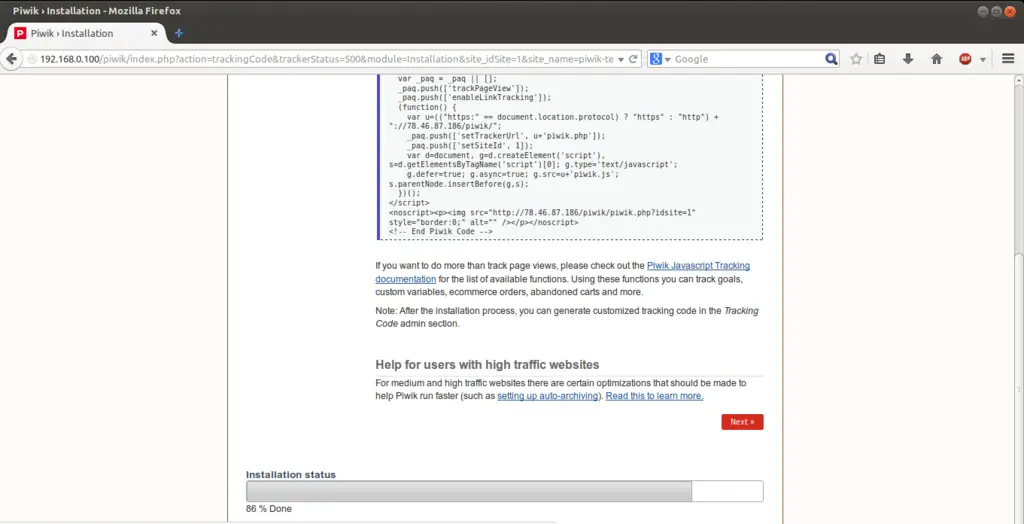Reload the page with the refresh icon
The width and height of the screenshot is (1024, 524).
[x=633, y=59]
